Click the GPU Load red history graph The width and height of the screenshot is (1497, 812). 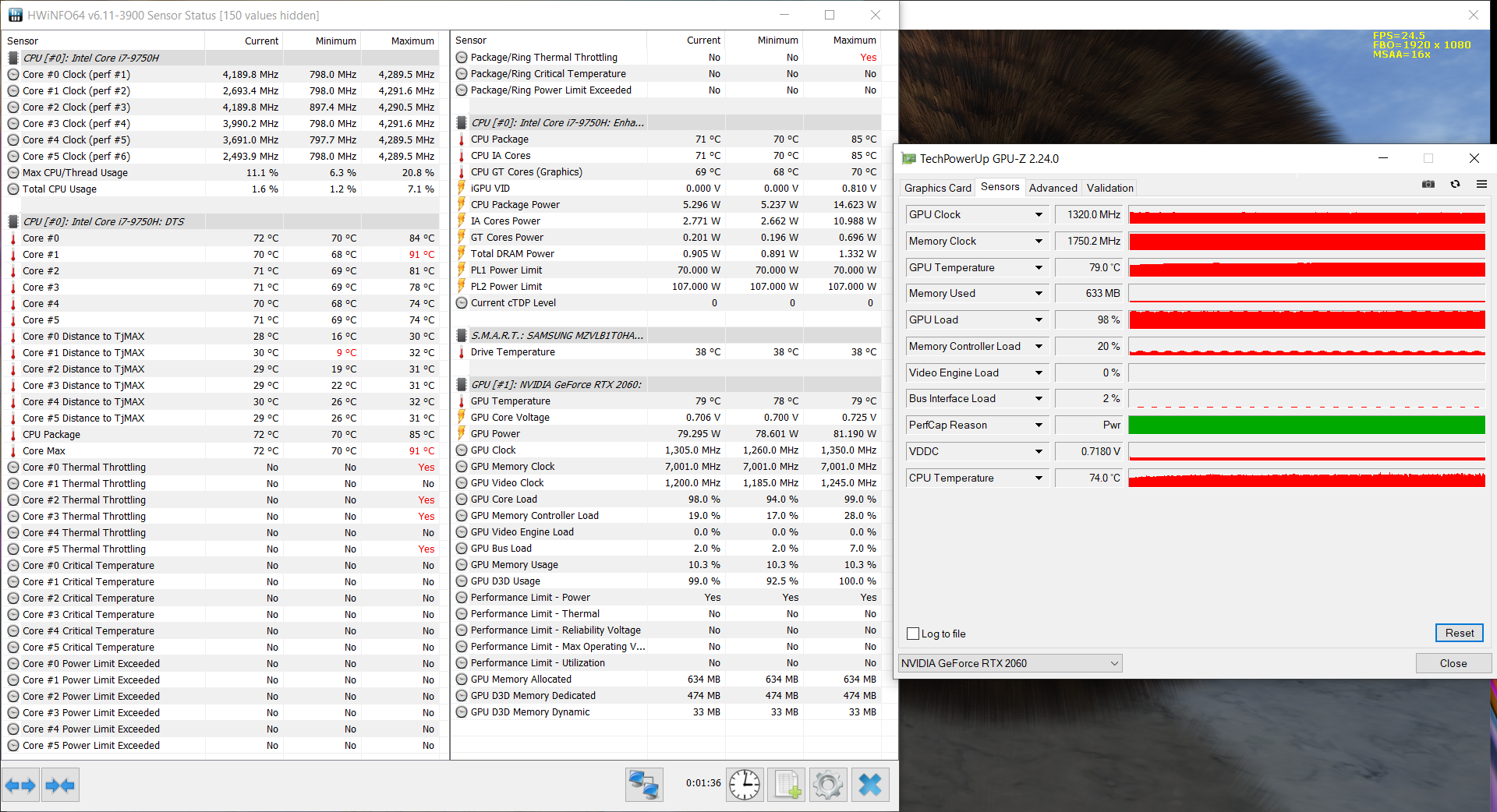(x=1307, y=320)
